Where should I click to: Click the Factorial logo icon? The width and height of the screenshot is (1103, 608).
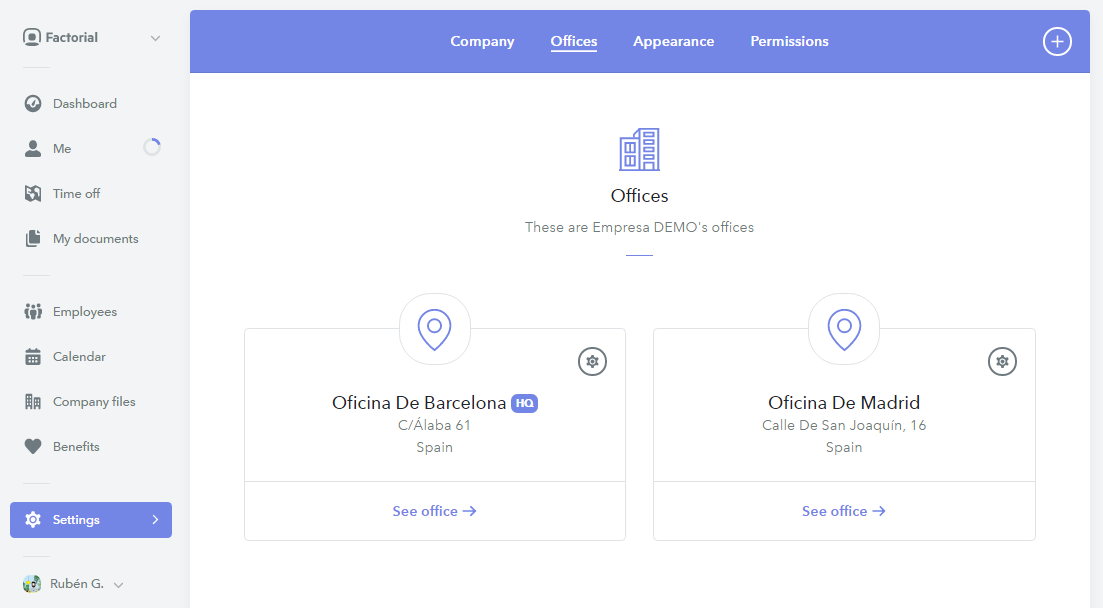[32, 37]
